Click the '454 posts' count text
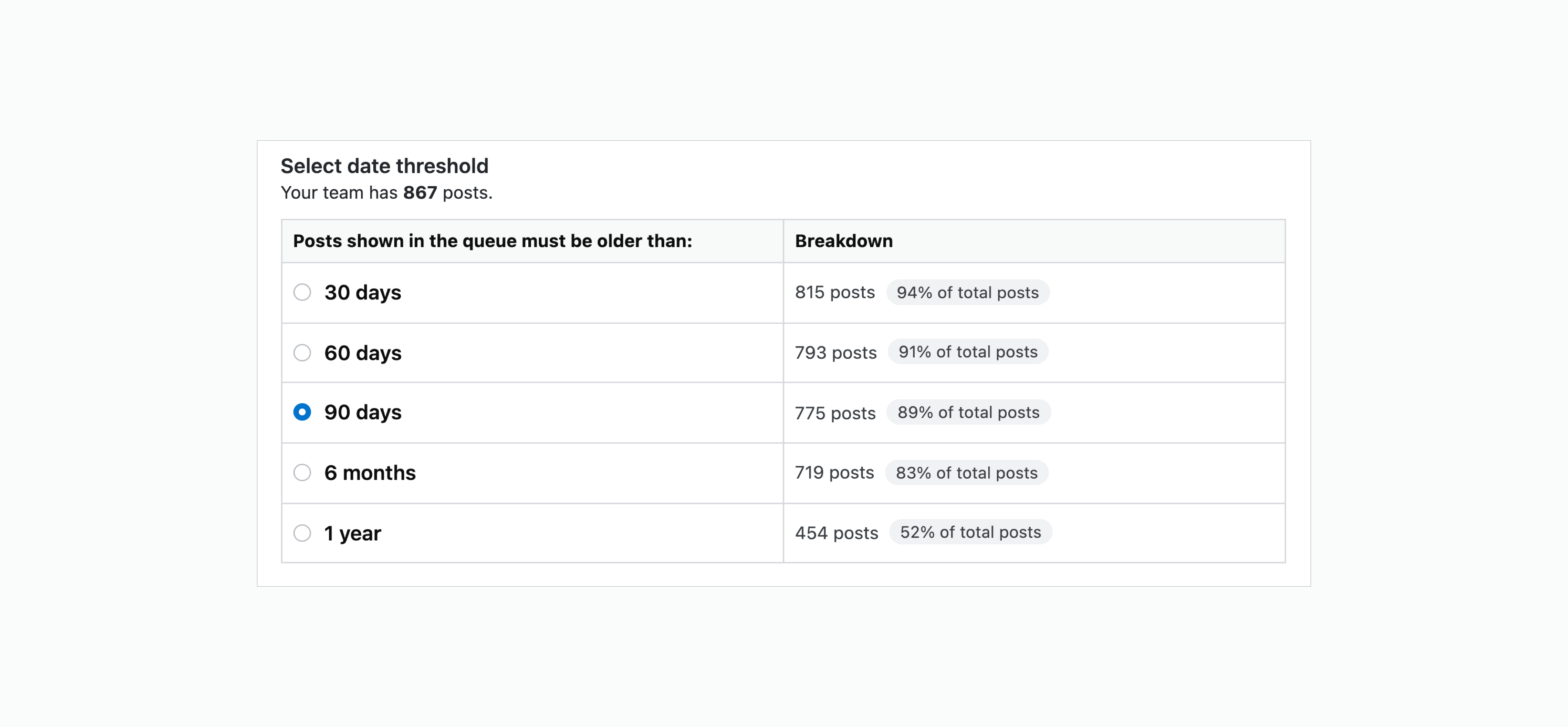The image size is (1568, 727). pyautogui.click(x=836, y=533)
